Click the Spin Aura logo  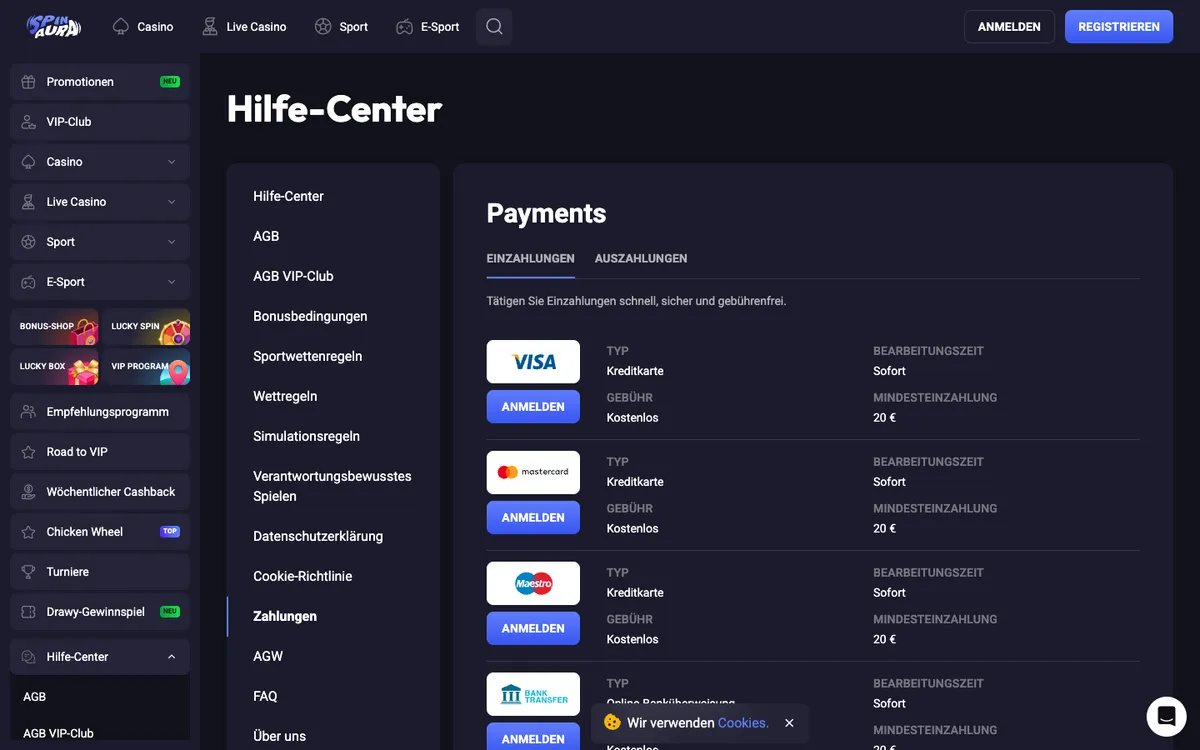click(54, 27)
